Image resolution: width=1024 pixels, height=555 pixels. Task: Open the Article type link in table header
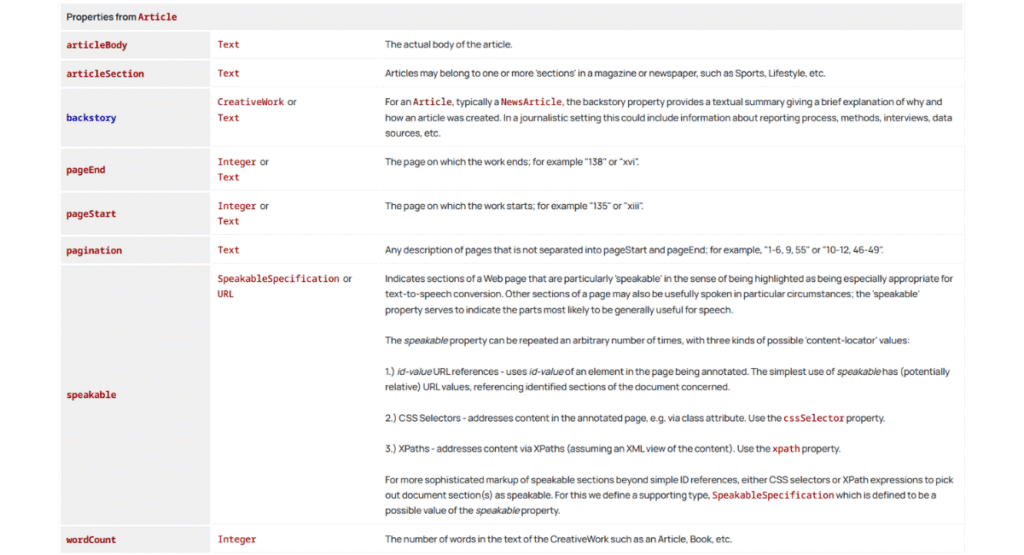(157, 17)
